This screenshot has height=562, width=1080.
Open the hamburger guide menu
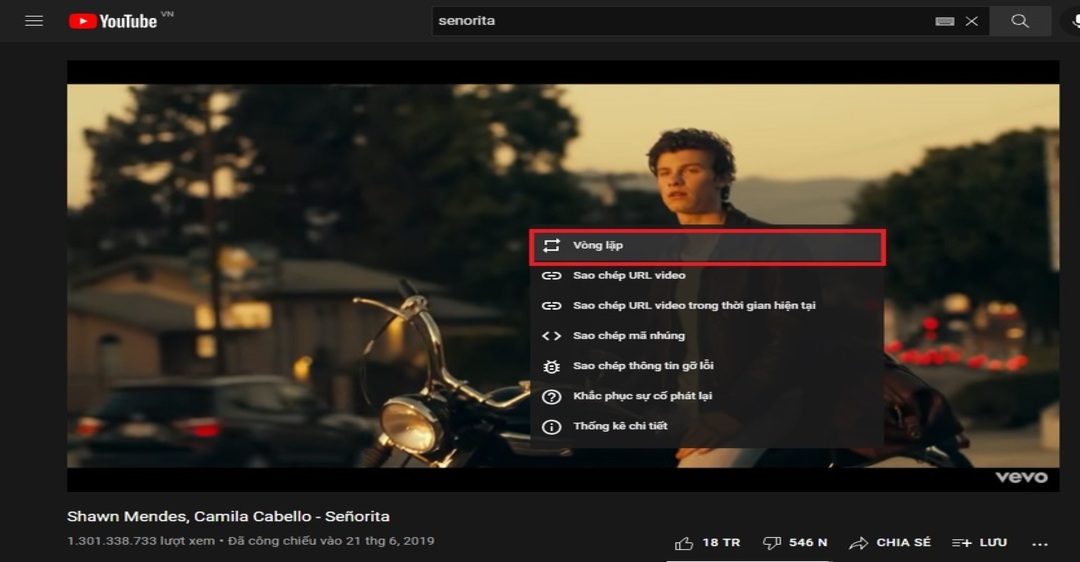tap(34, 21)
